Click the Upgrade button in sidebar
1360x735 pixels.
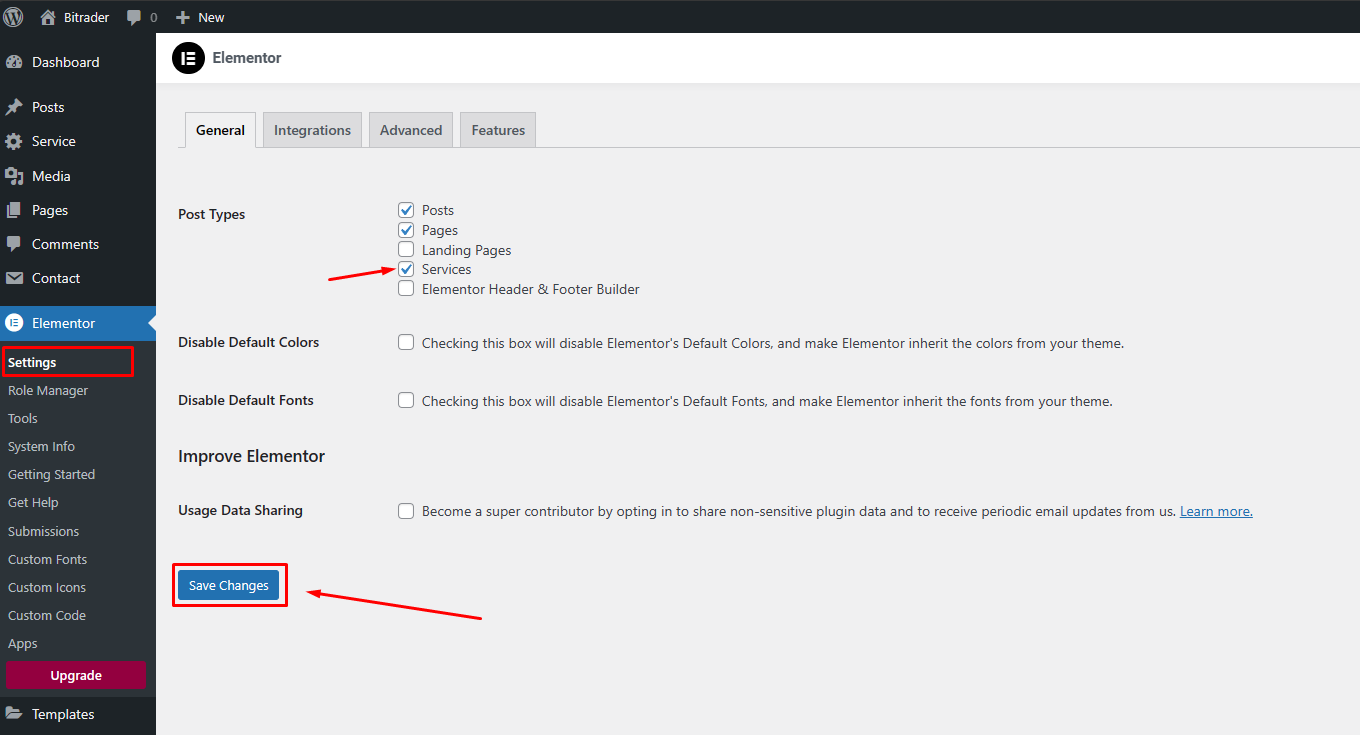(76, 676)
